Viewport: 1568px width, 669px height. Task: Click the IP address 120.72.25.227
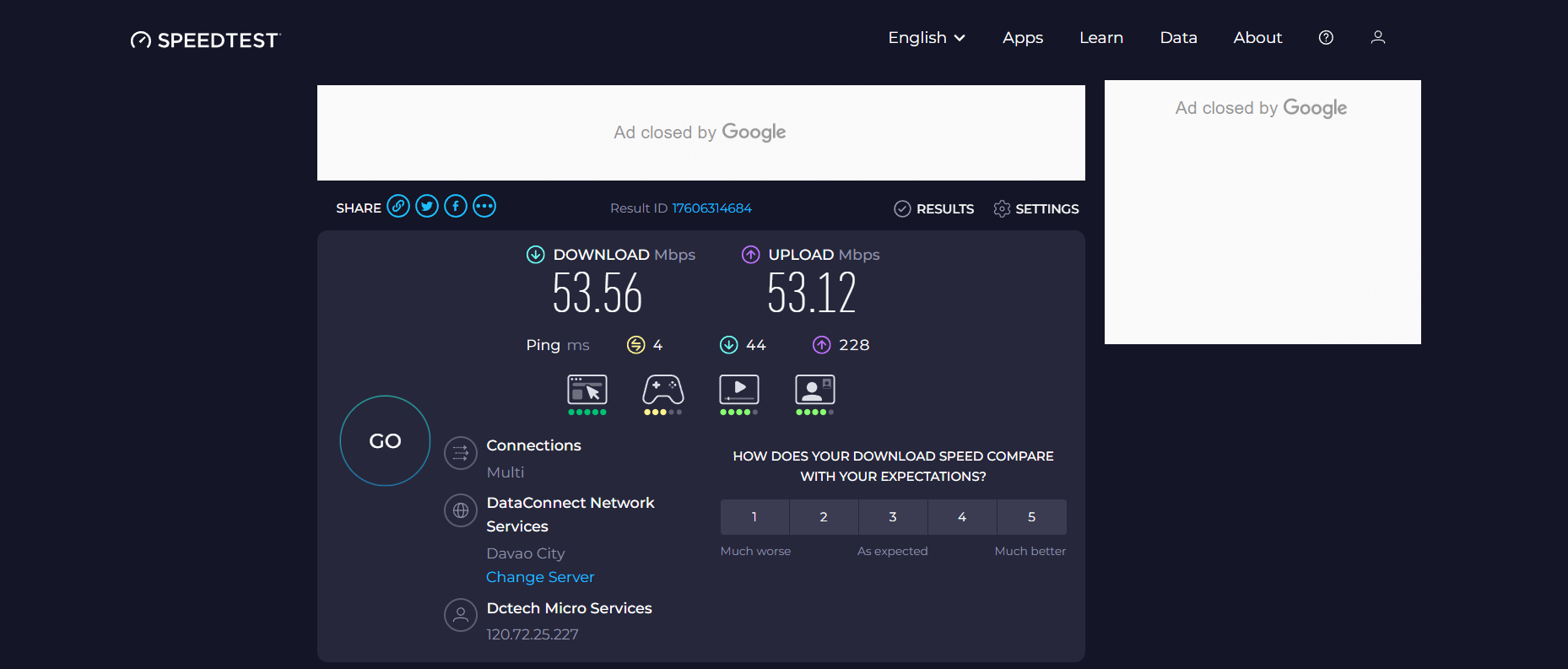coord(533,634)
